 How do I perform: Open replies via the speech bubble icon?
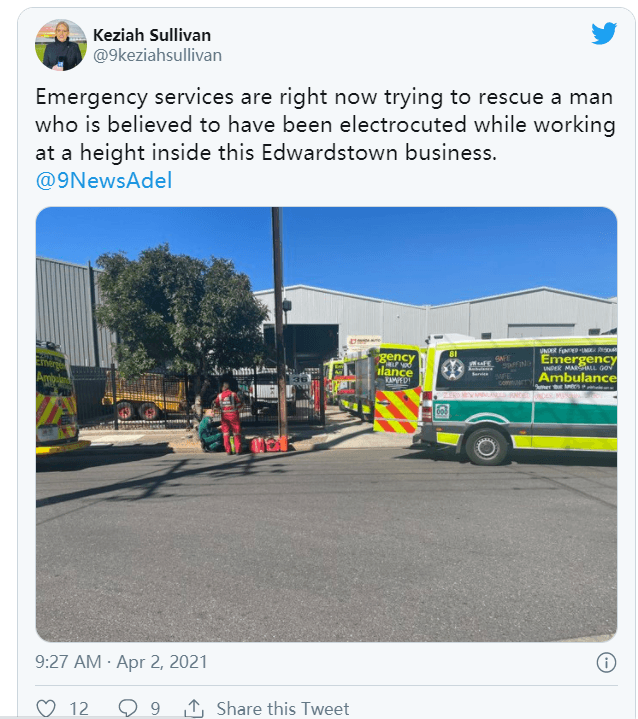click(x=128, y=708)
